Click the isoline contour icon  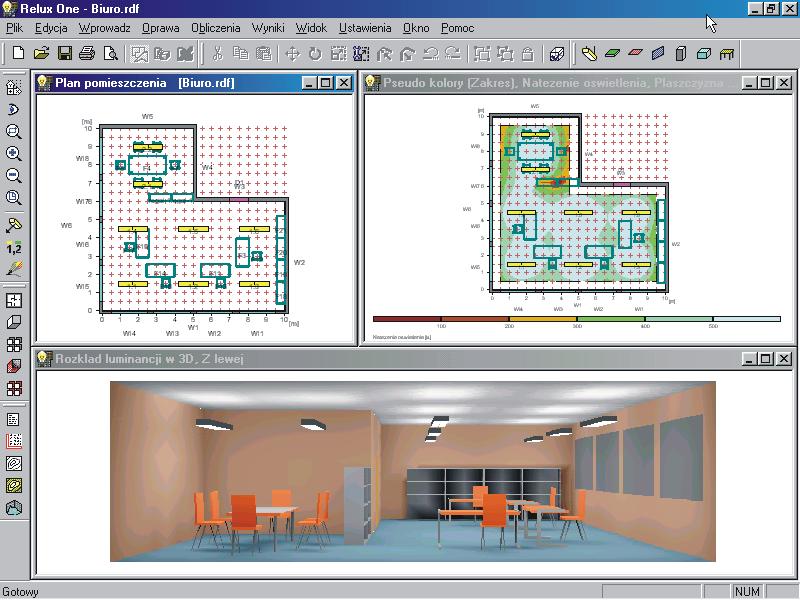point(14,463)
